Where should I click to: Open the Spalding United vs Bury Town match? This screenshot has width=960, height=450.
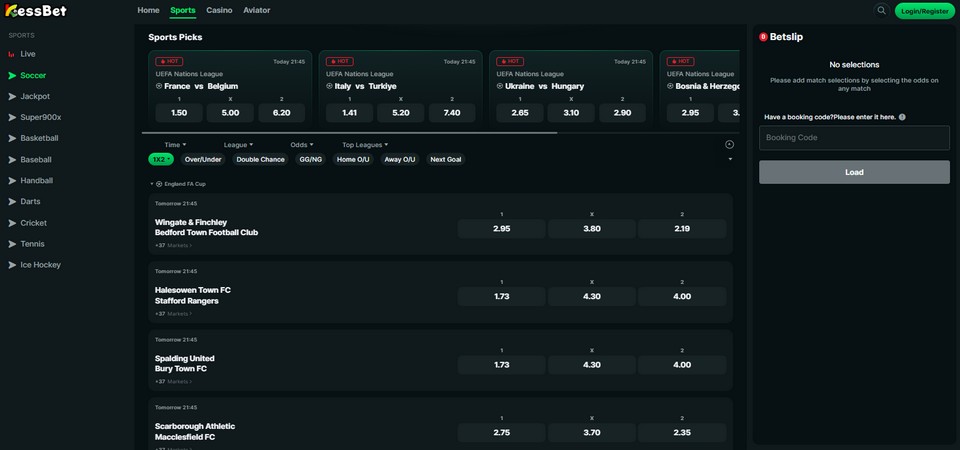pos(185,364)
